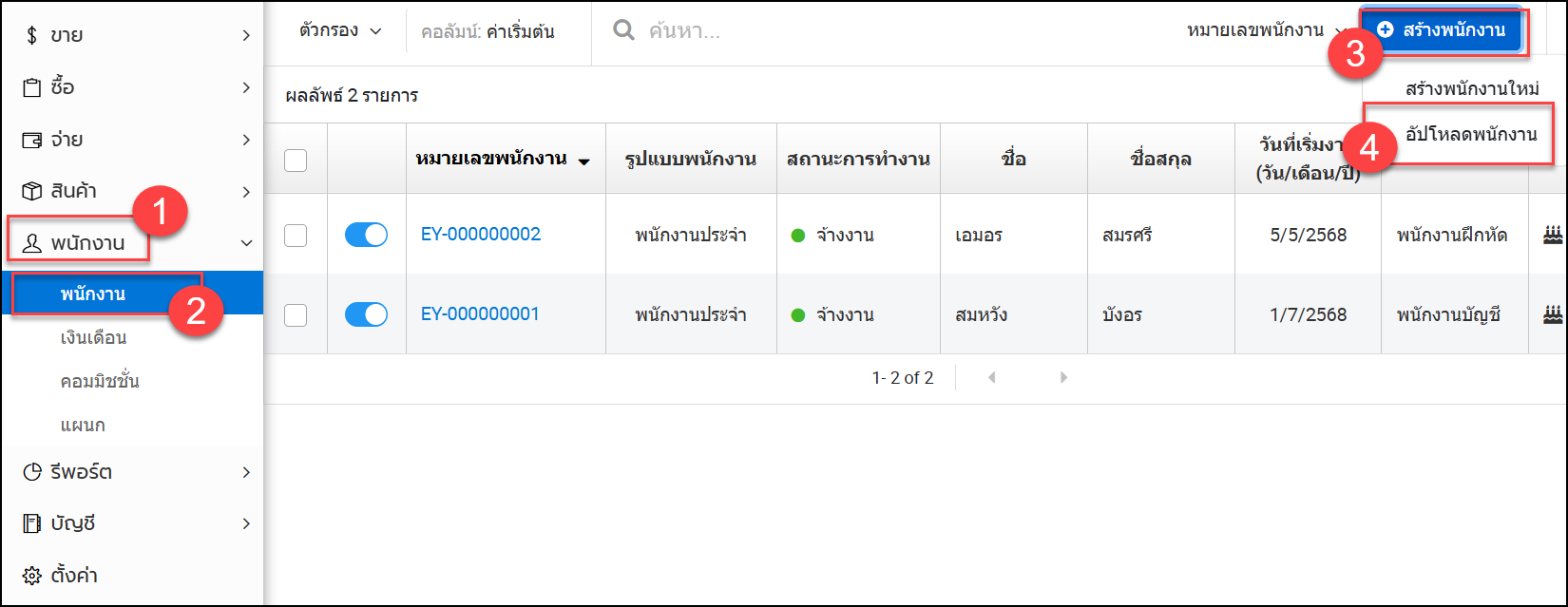Collapse the พนักงาน sidebar section chevron
The height and width of the screenshot is (607, 1568).
pos(246,243)
